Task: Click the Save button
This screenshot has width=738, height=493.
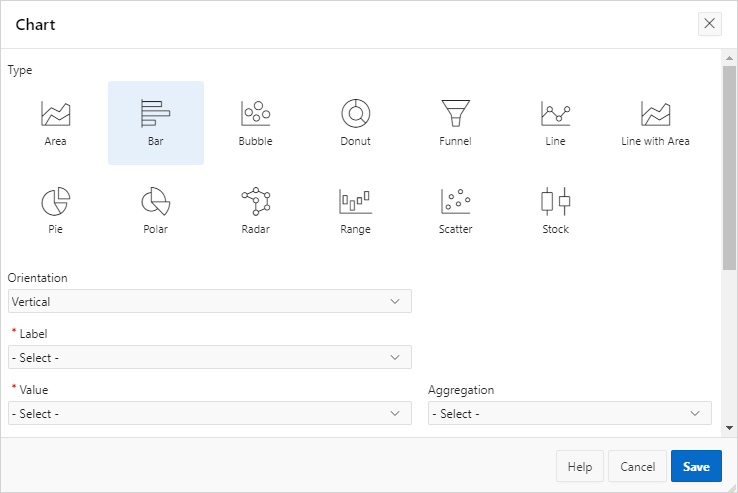Action: [x=696, y=467]
